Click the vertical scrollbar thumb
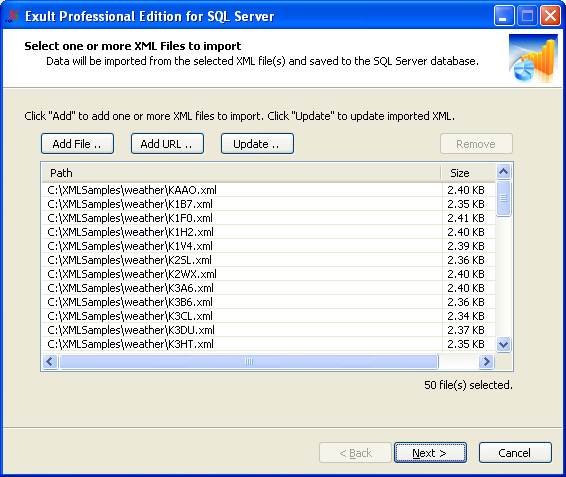This screenshot has height=477, width=566. click(504, 198)
